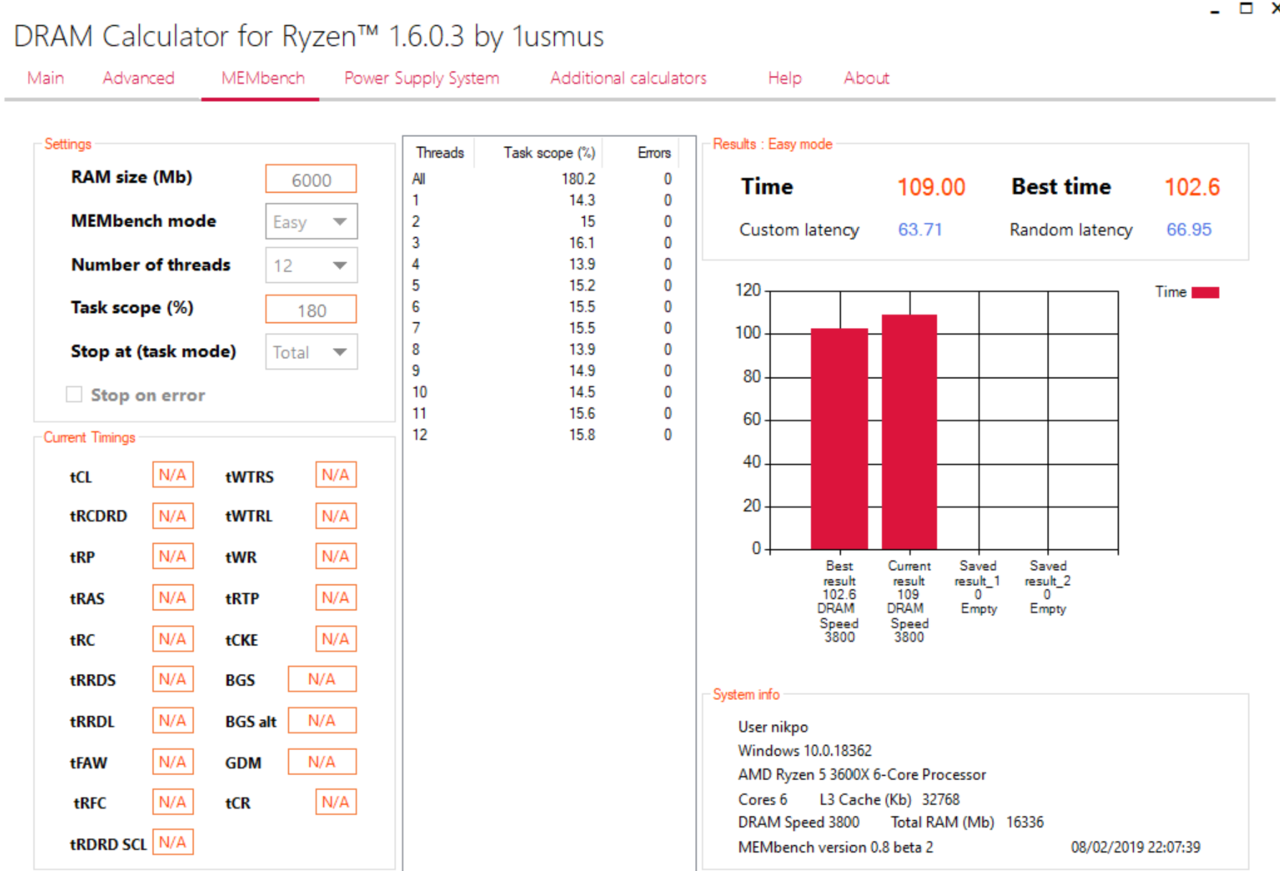
Task: Click the tRRDL timing value box
Action: tap(173, 720)
